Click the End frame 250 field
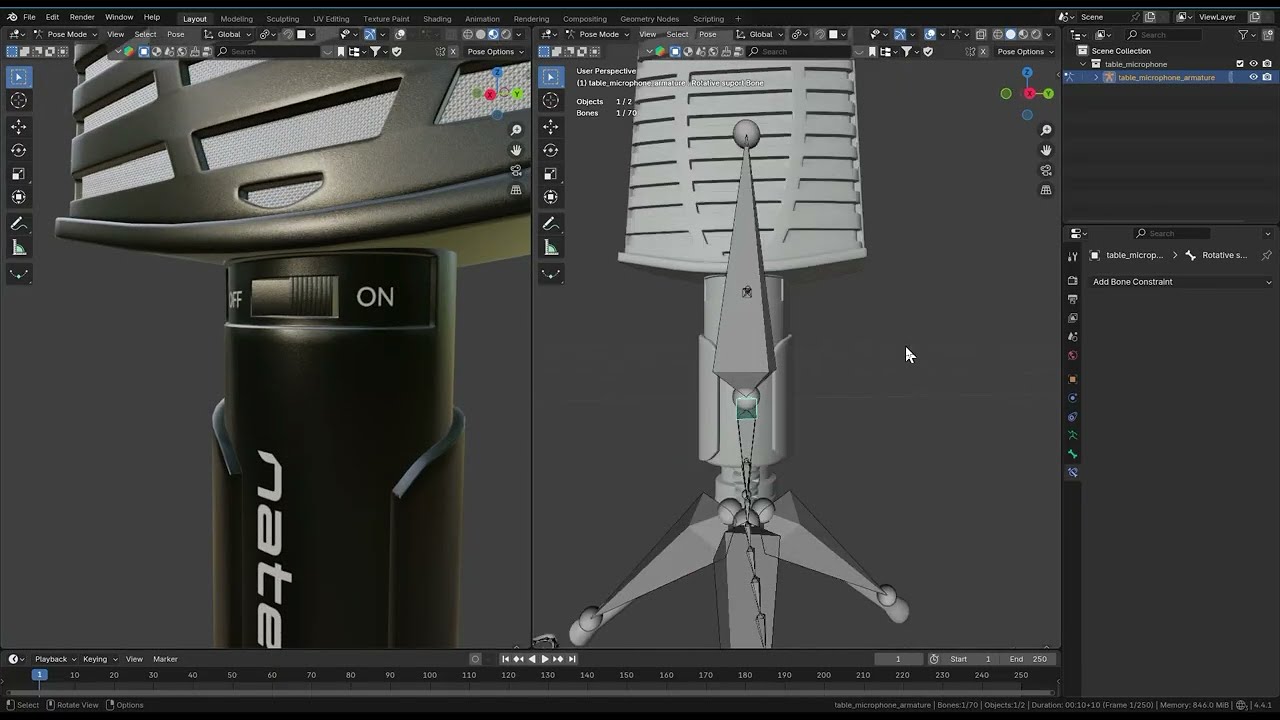 pyautogui.click(x=1029, y=659)
